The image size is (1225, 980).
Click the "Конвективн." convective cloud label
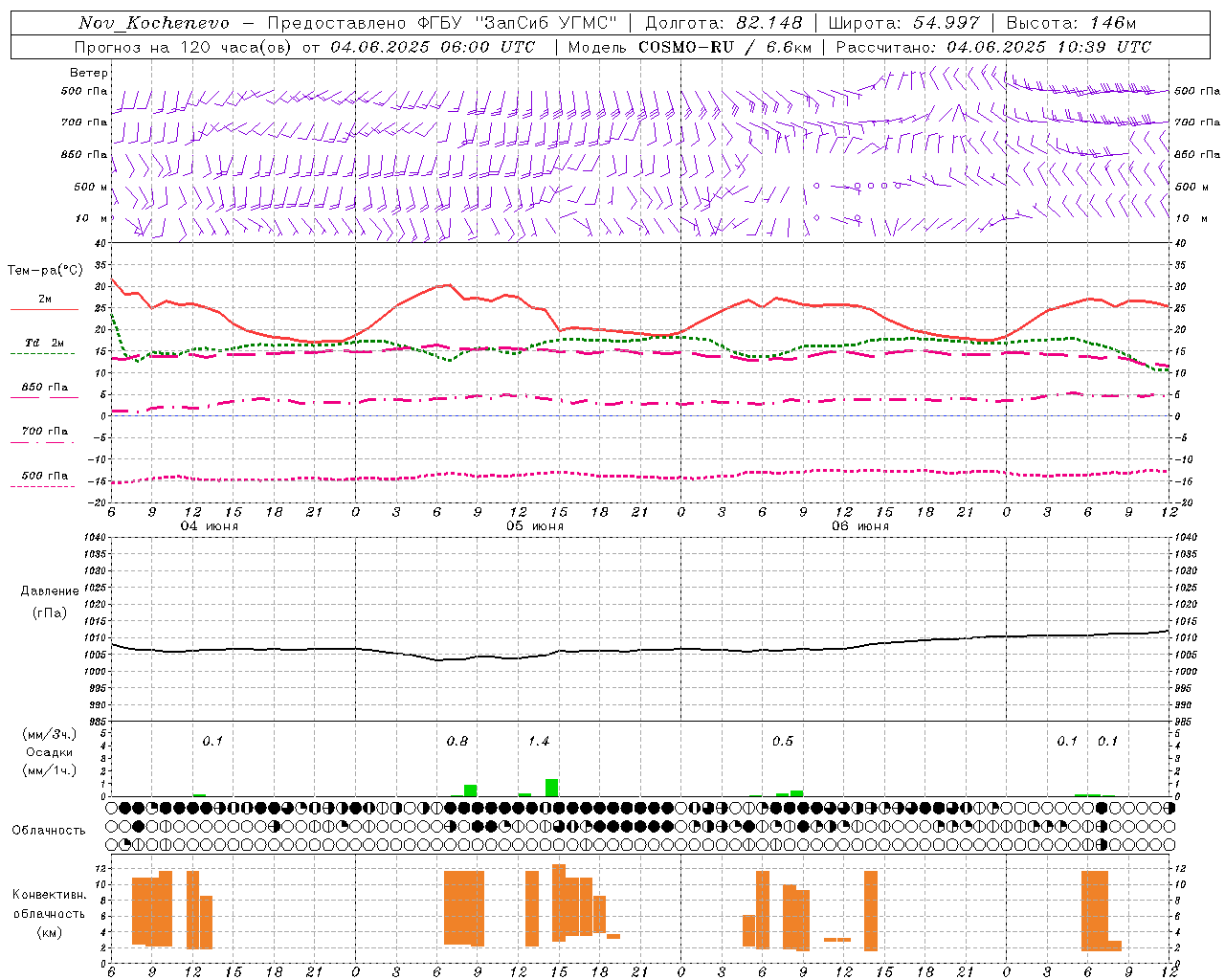pyautogui.click(x=50, y=895)
